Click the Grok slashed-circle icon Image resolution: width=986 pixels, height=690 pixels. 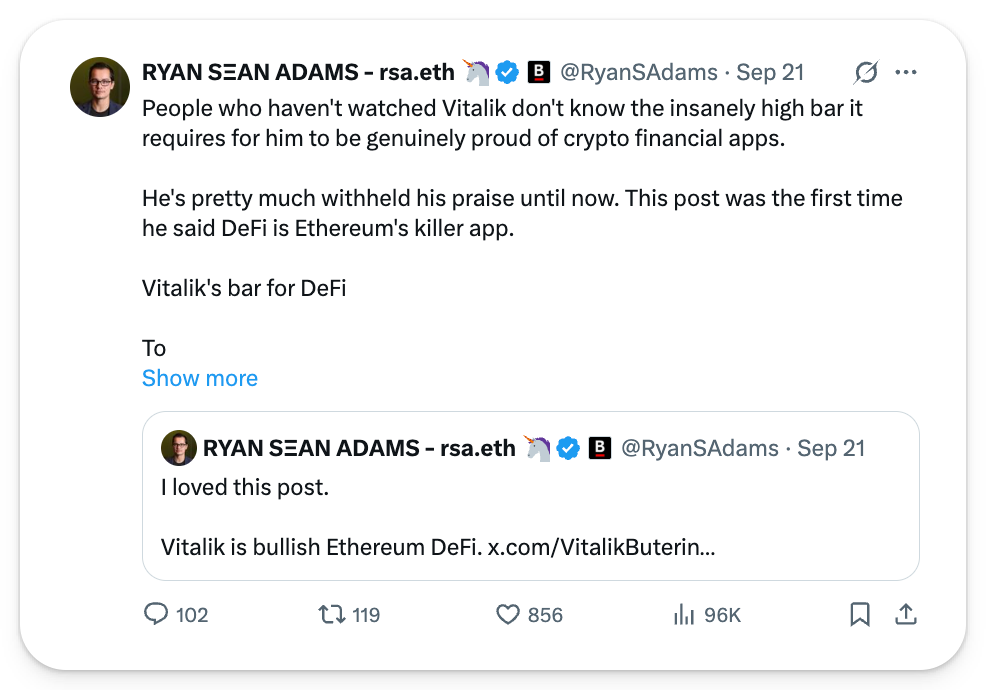pyautogui.click(x=866, y=72)
